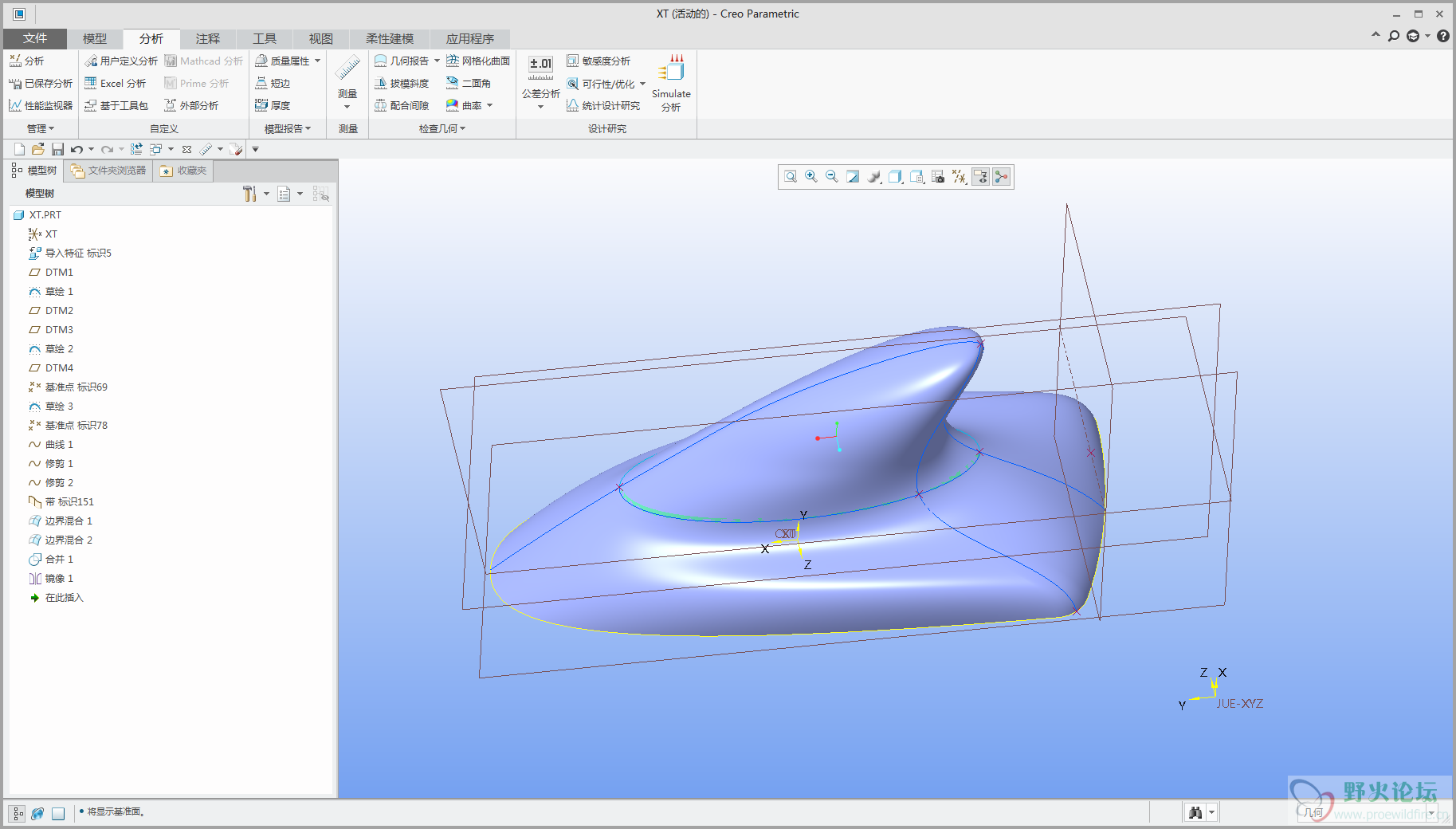Viewport: 1456px width, 829px height.
Task: Click the 拔模斜度 draft analysis tool
Action: pyautogui.click(x=402, y=83)
